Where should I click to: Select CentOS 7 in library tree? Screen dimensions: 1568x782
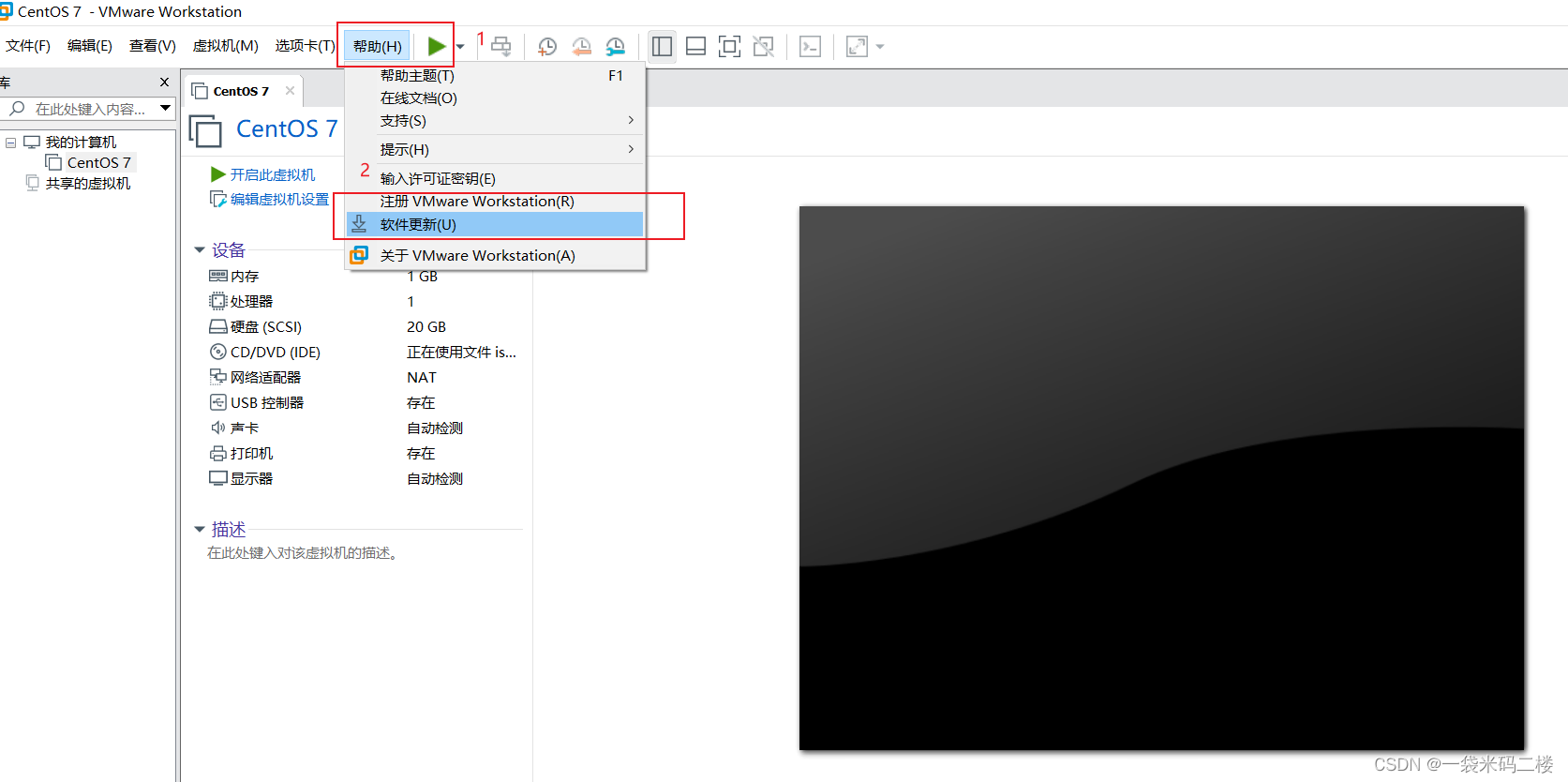98,163
